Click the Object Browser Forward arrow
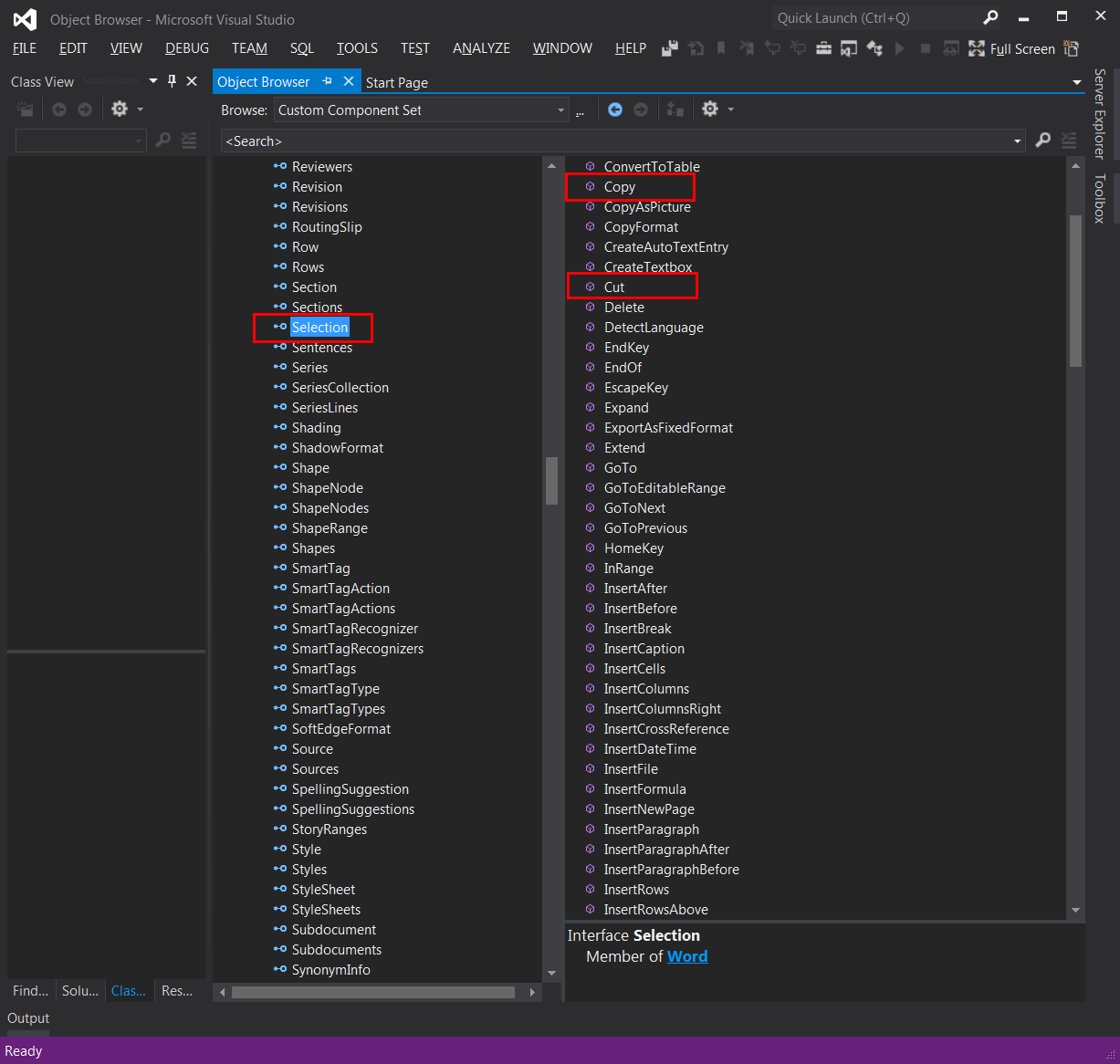The height and width of the screenshot is (1064, 1120). coord(641,110)
